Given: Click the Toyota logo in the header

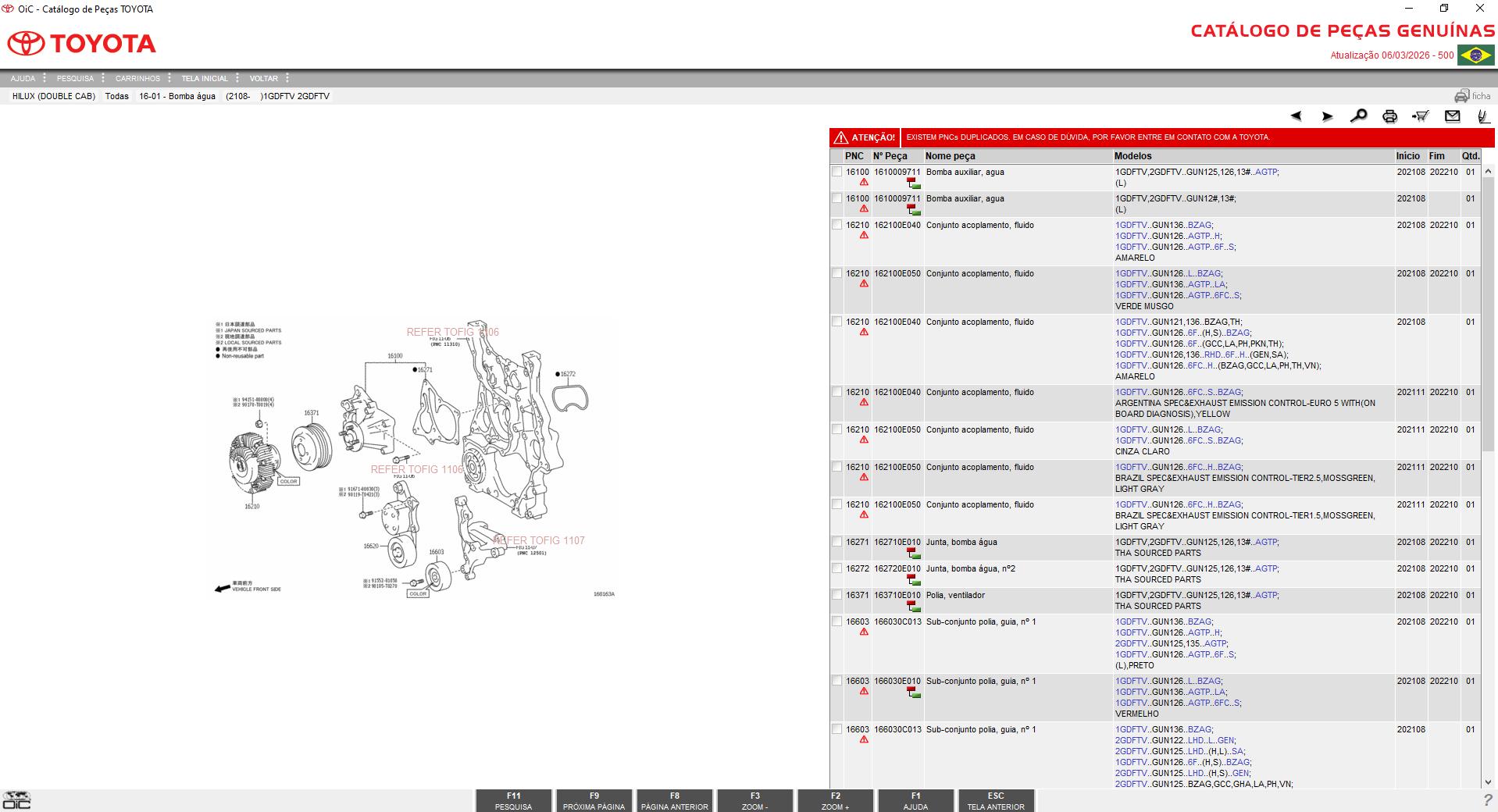Looking at the screenshot, I should point(82,43).
